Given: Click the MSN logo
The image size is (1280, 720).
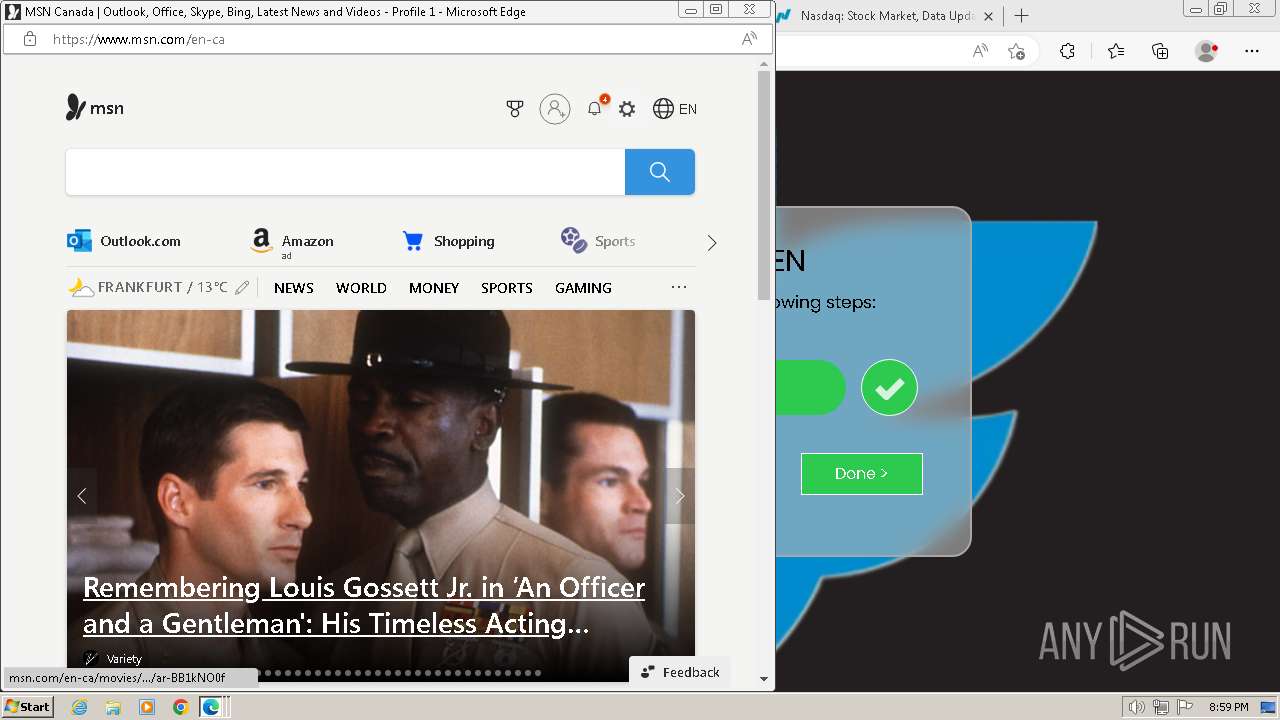Looking at the screenshot, I should (95, 108).
